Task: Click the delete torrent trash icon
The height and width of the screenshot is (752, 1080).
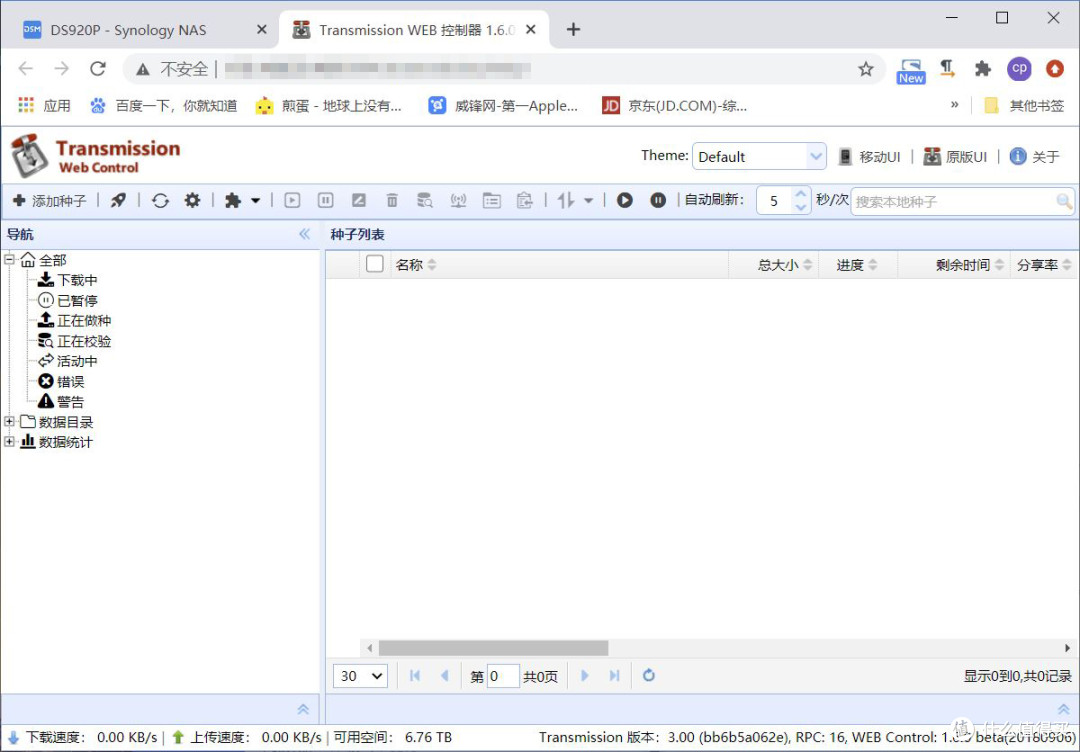Action: pos(391,200)
